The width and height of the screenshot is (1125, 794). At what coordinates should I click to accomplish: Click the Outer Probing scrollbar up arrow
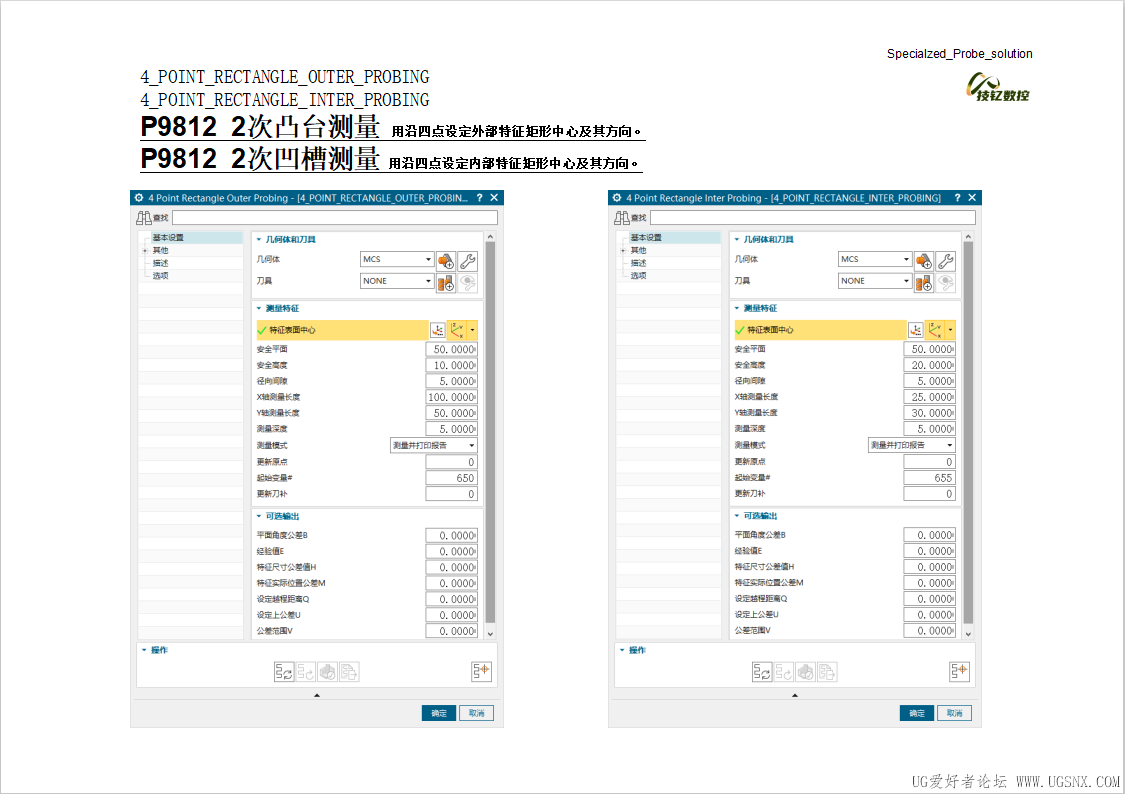(491, 237)
